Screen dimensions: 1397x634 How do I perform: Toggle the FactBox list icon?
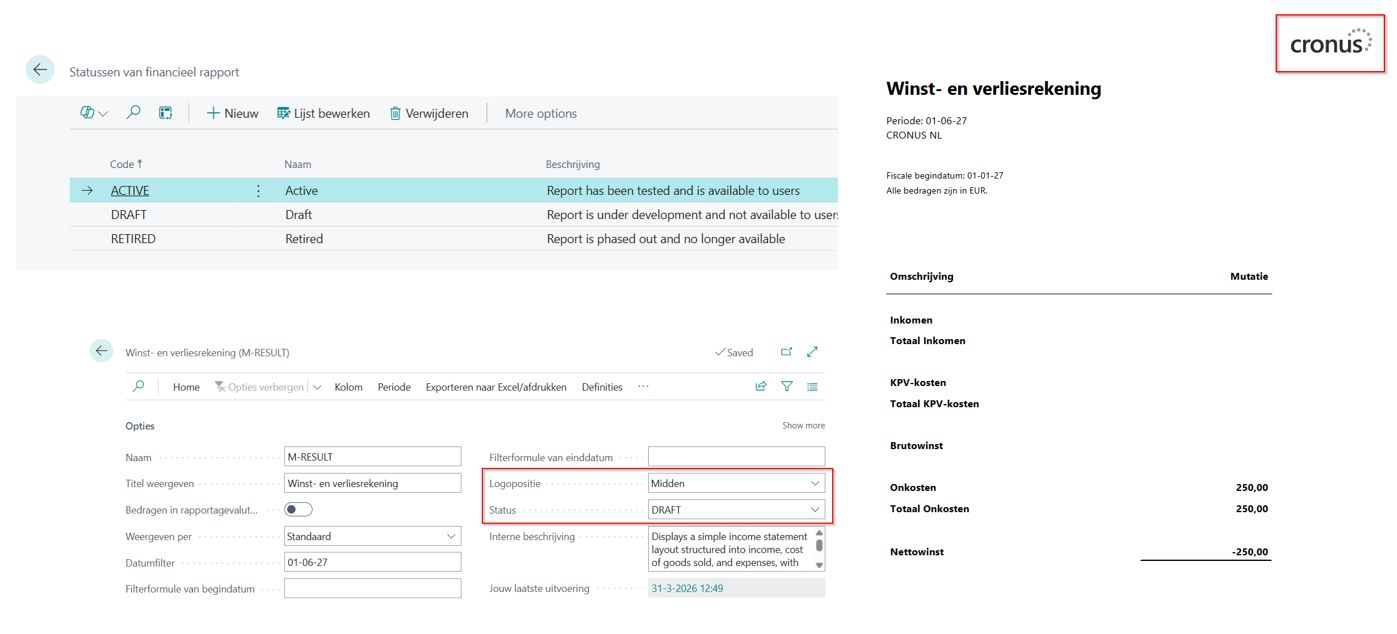[x=812, y=386]
